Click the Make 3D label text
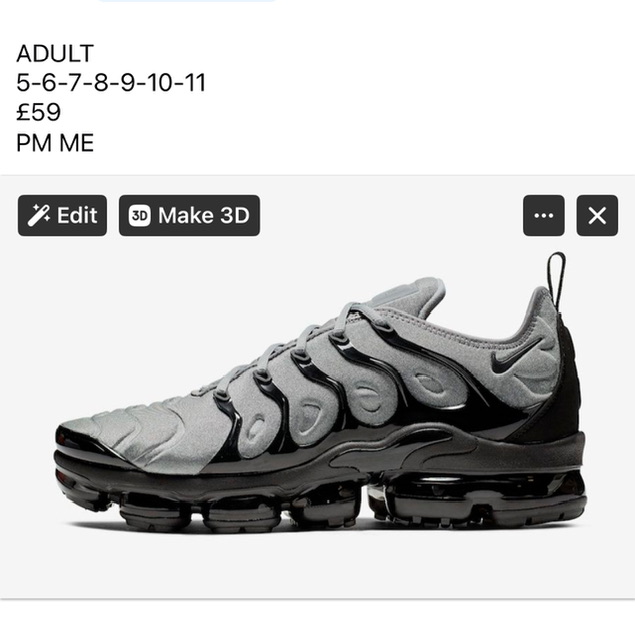The image size is (635, 640). click(x=204, y=215)
